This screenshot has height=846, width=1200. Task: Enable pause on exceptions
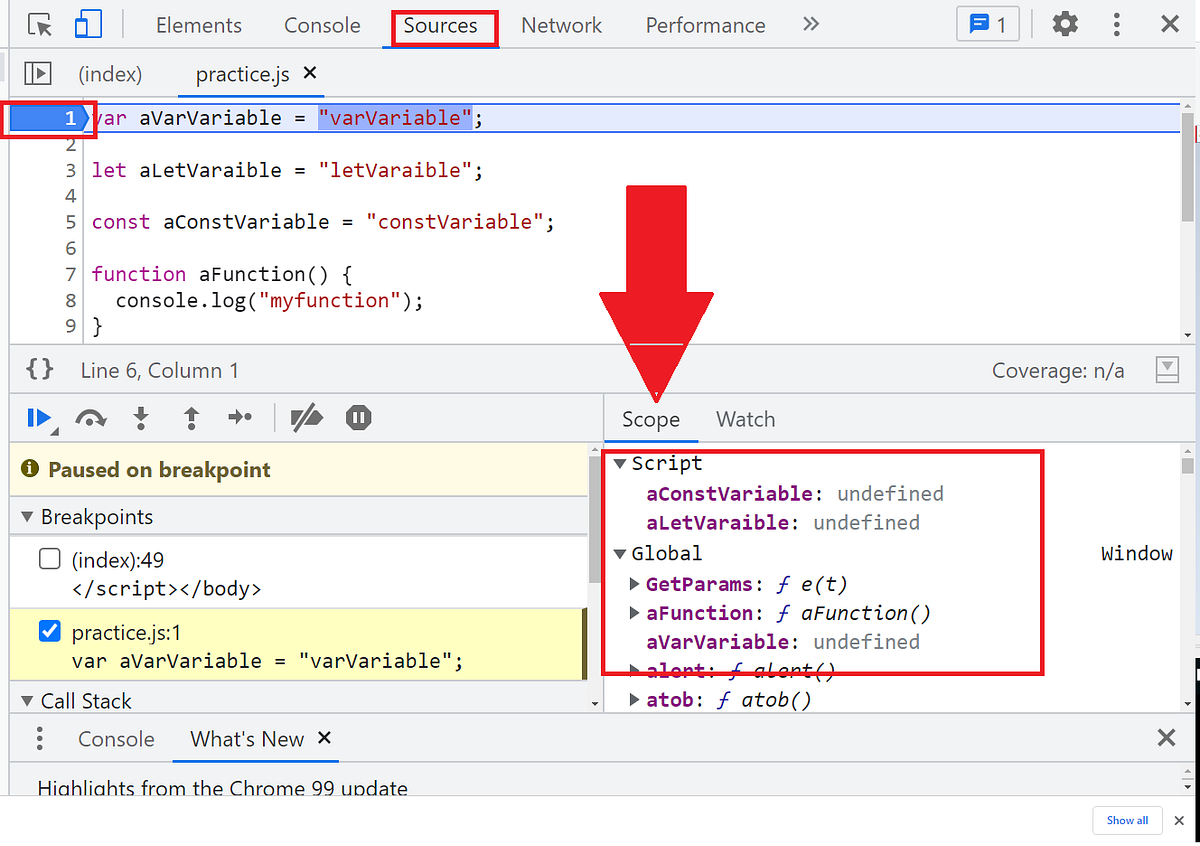point(358,418)
